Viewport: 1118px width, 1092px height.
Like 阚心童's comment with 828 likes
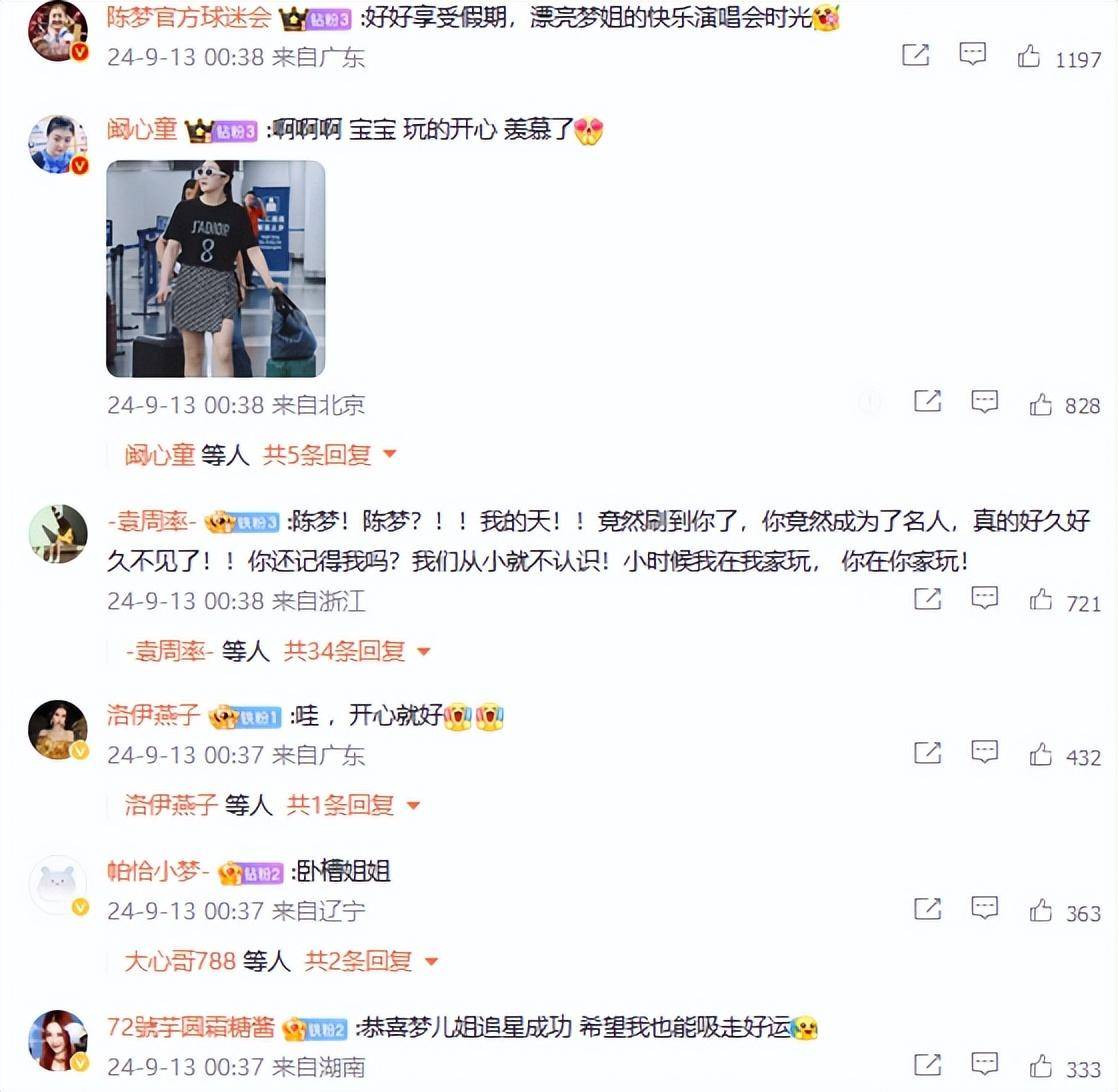(x=1040, y=404)
